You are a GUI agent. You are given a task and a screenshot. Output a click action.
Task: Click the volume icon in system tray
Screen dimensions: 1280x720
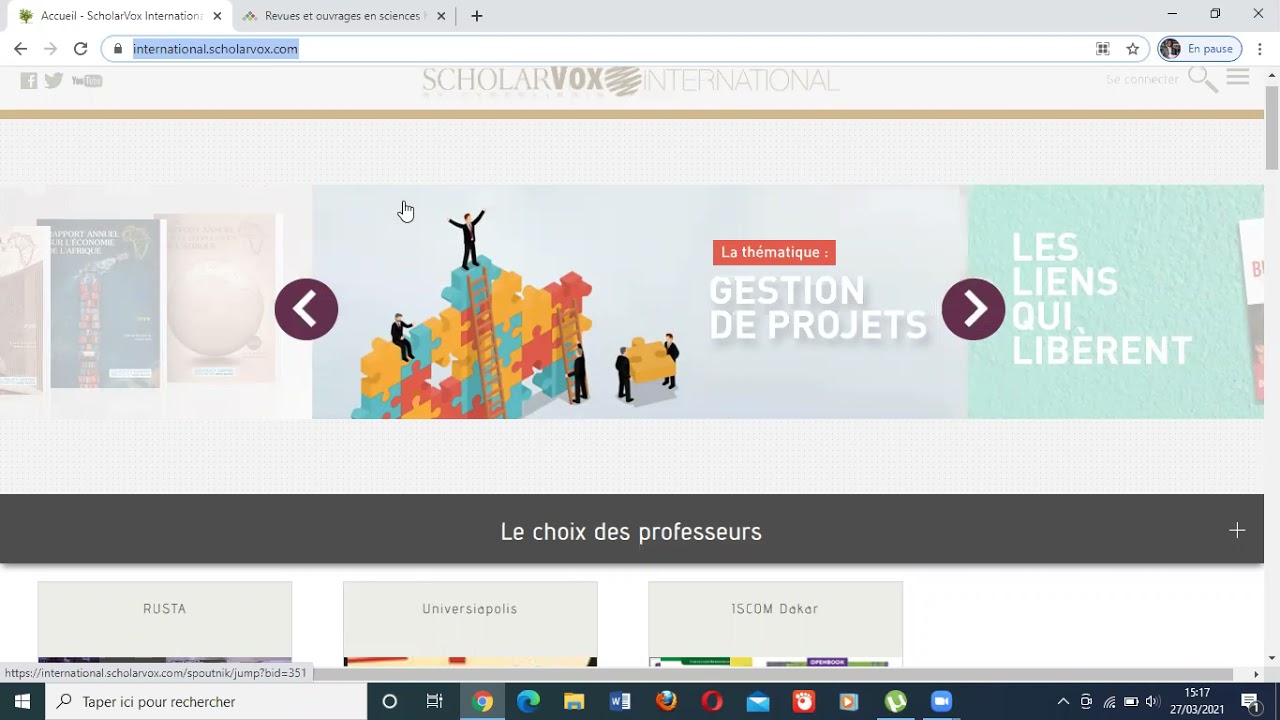(x=1152, y=702)
